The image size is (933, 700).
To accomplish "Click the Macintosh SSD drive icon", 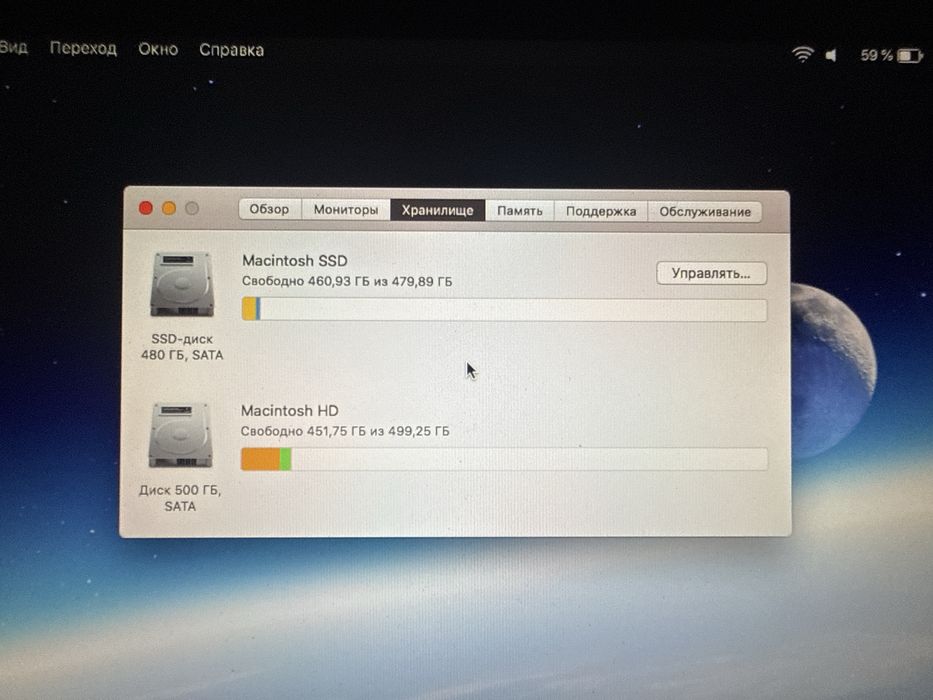I will coord(182,285).
